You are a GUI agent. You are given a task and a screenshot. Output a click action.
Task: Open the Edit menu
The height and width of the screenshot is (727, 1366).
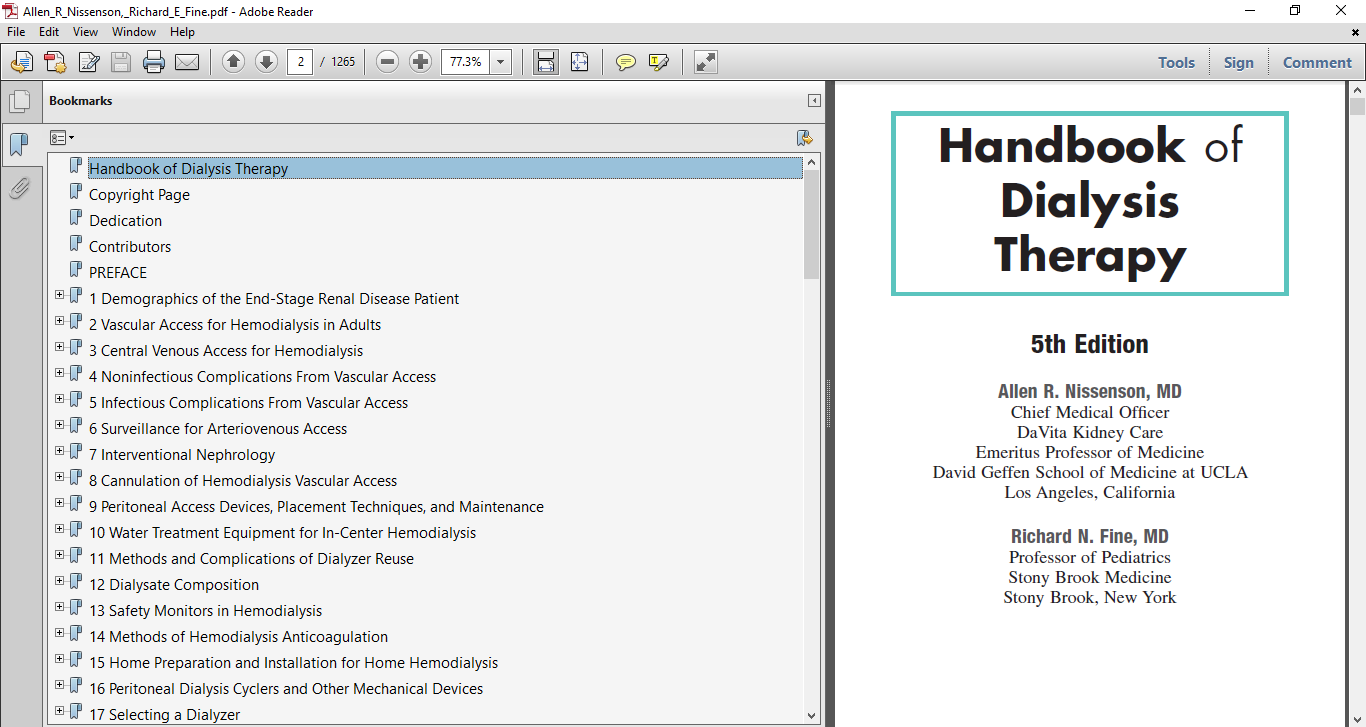pos(49,32)
